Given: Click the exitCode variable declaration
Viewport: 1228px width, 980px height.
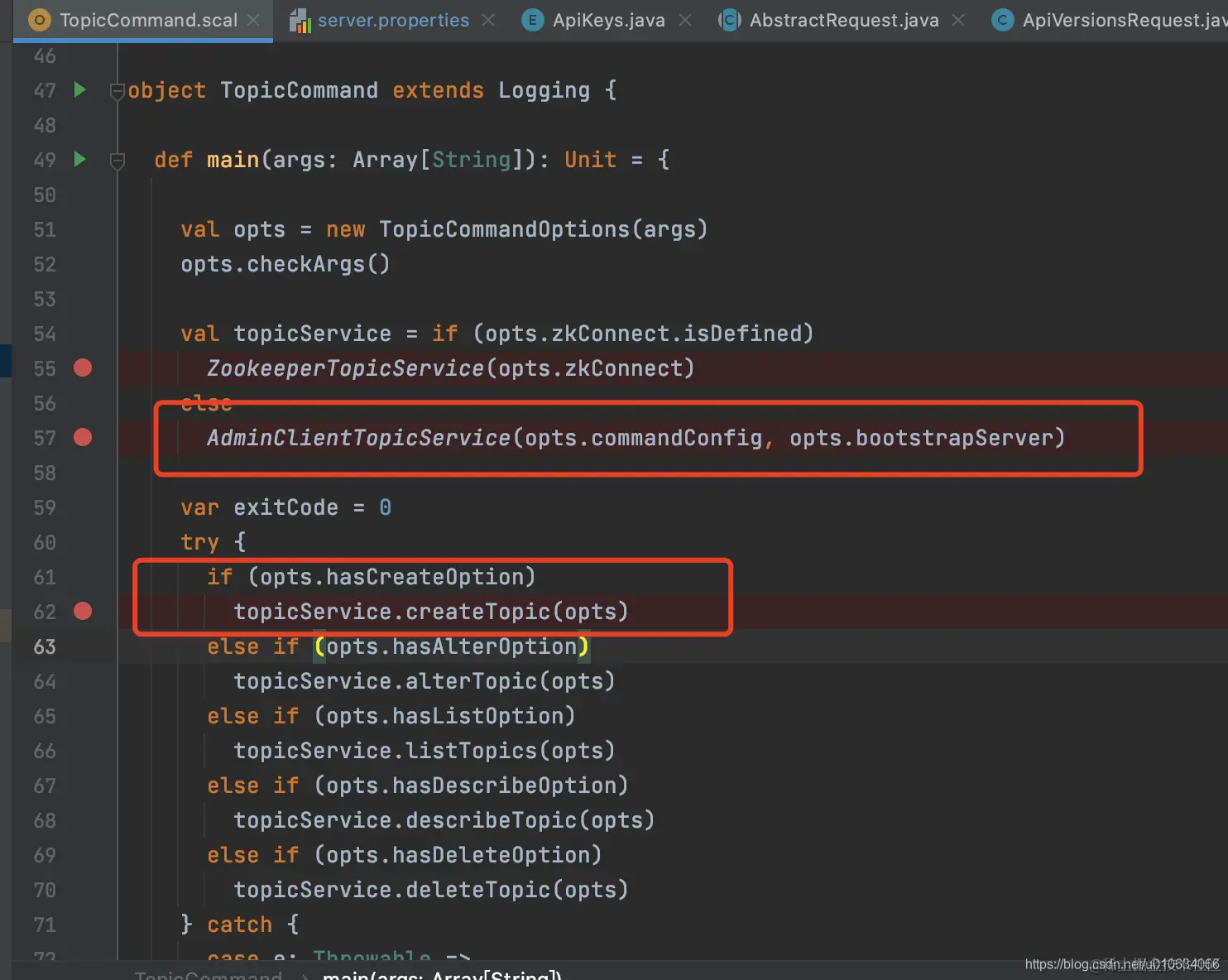Looking at the screenshot, I should 285,507.
